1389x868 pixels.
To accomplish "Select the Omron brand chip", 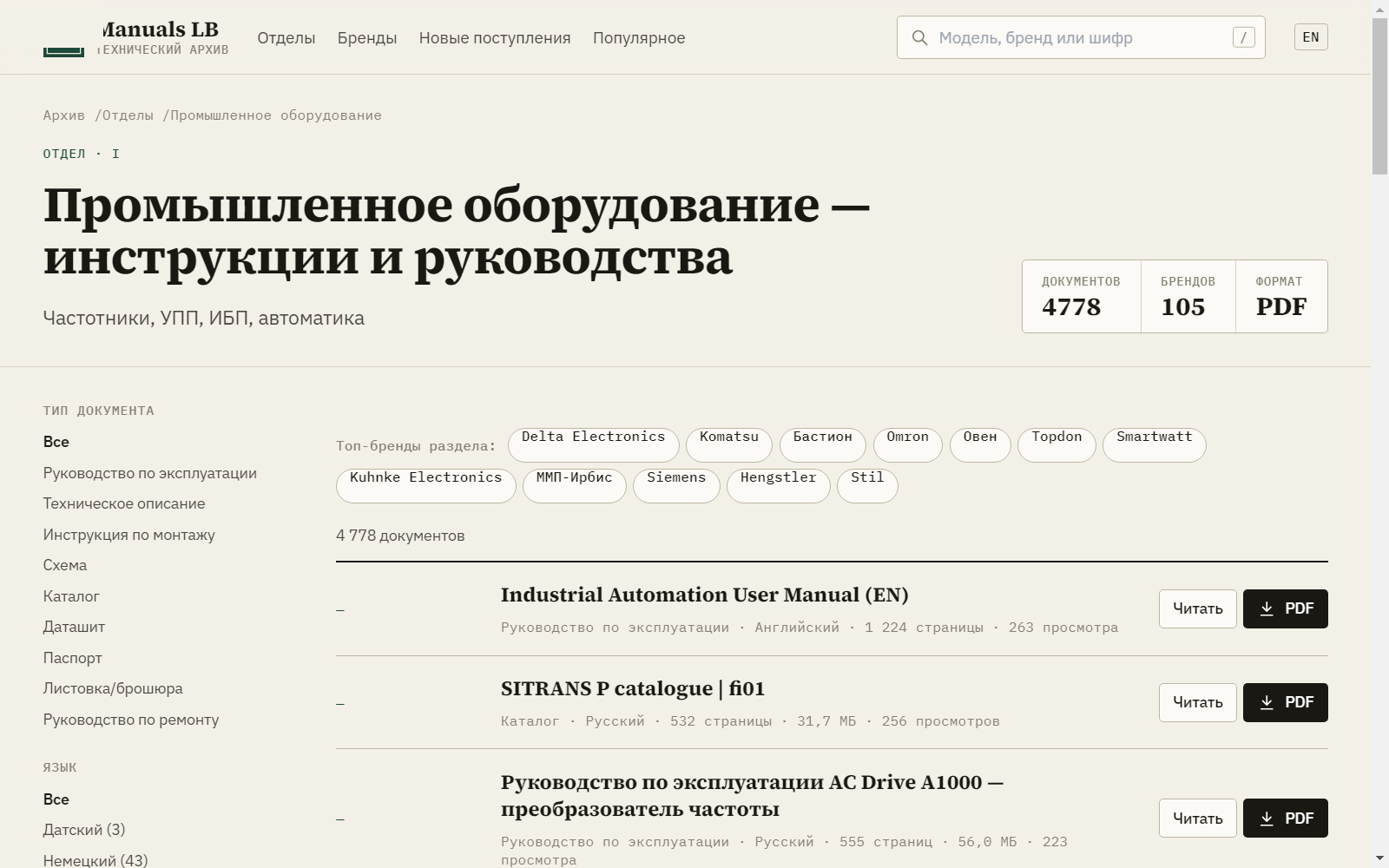I will coord(907,445).
